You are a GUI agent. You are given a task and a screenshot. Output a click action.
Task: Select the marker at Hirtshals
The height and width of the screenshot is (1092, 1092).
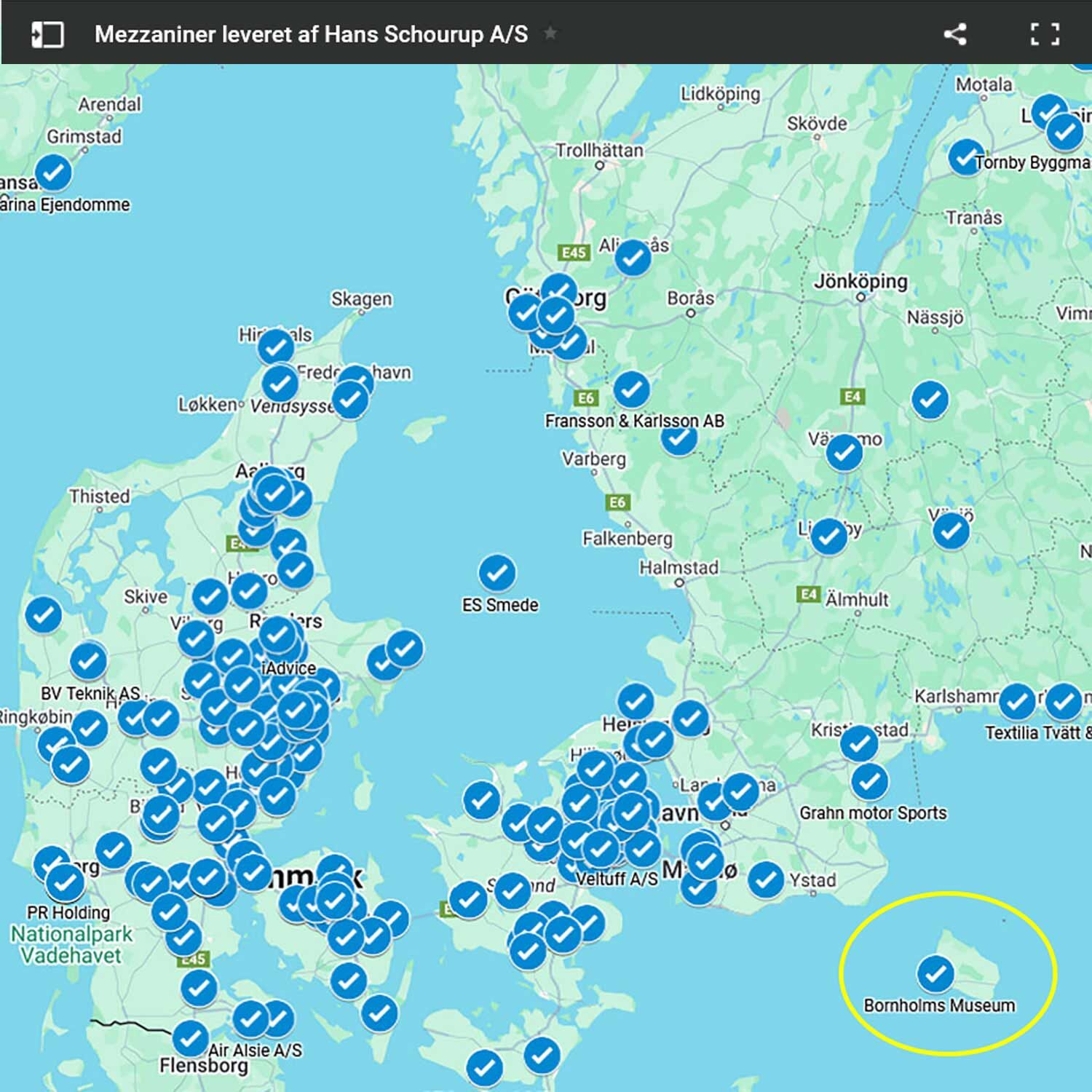coord(276,347)
